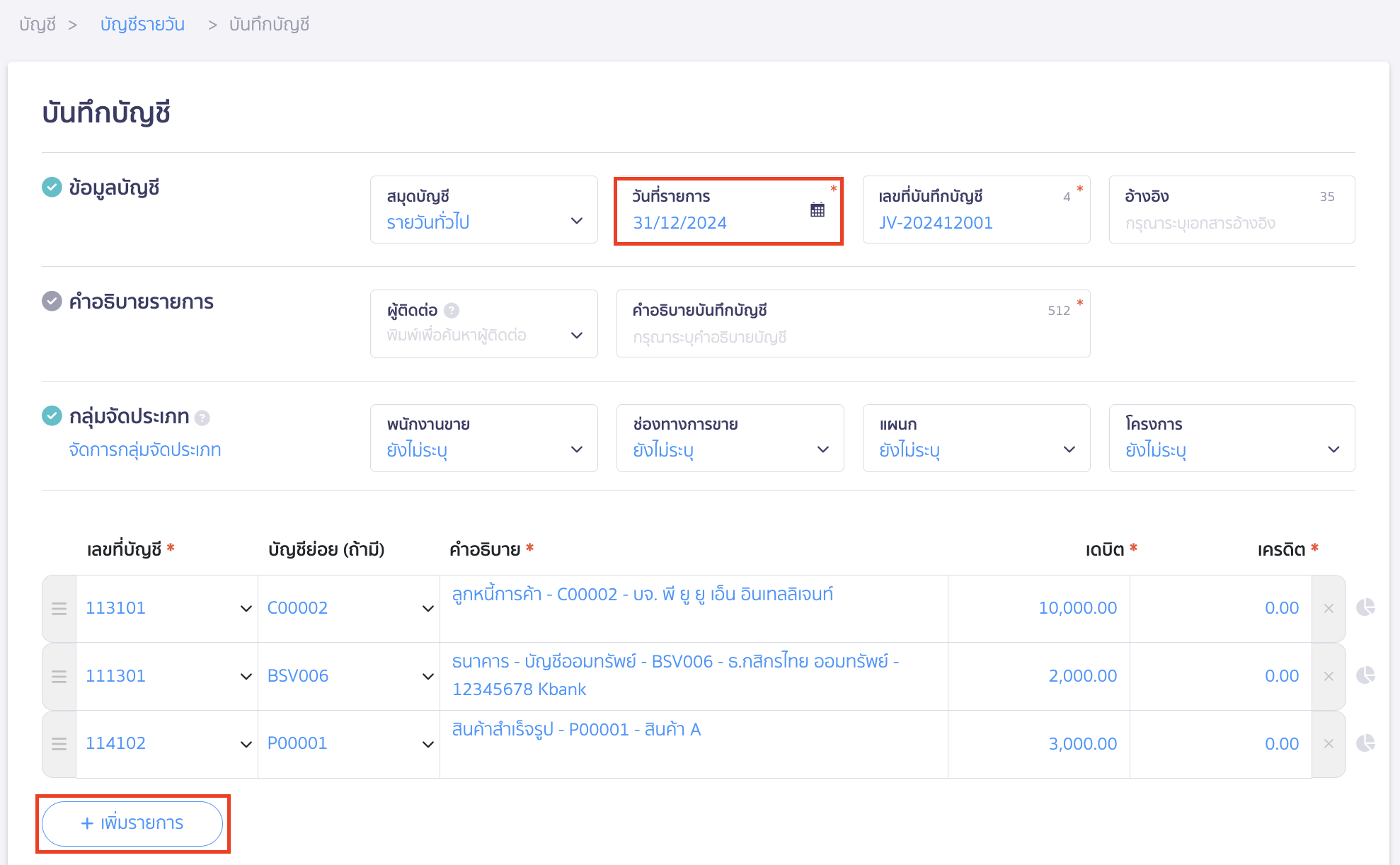Delete the 111301 row with X icon
This screenshot has width=1400, height=865.
coord(1329,676)
